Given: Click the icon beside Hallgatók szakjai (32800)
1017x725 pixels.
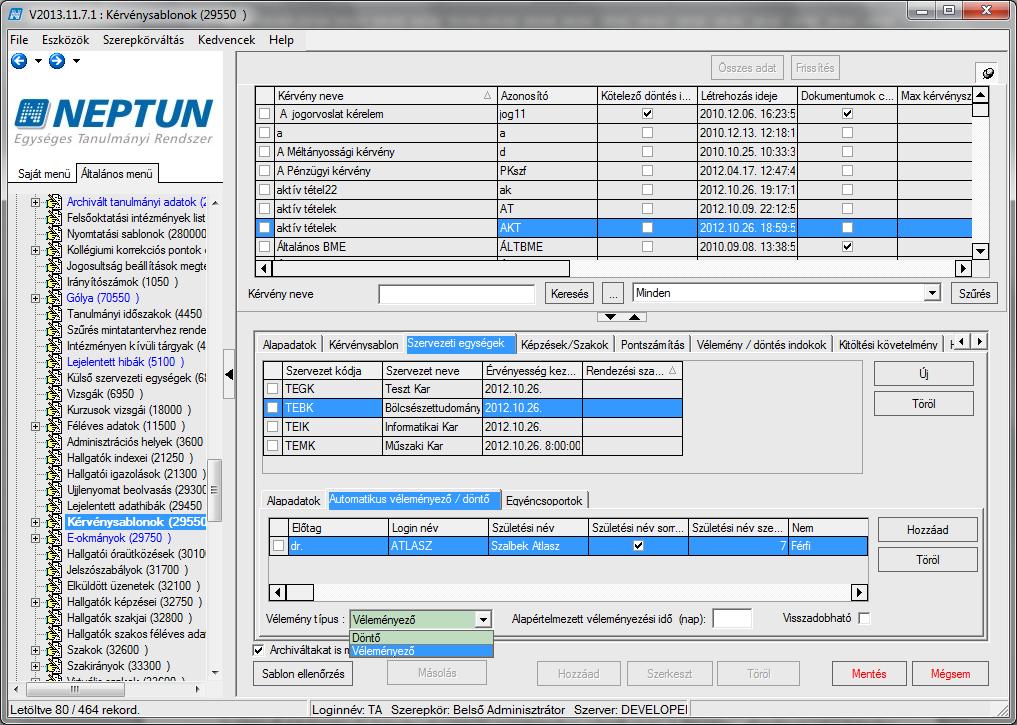Looking at the screenshot, I should (x=54, y=618).
